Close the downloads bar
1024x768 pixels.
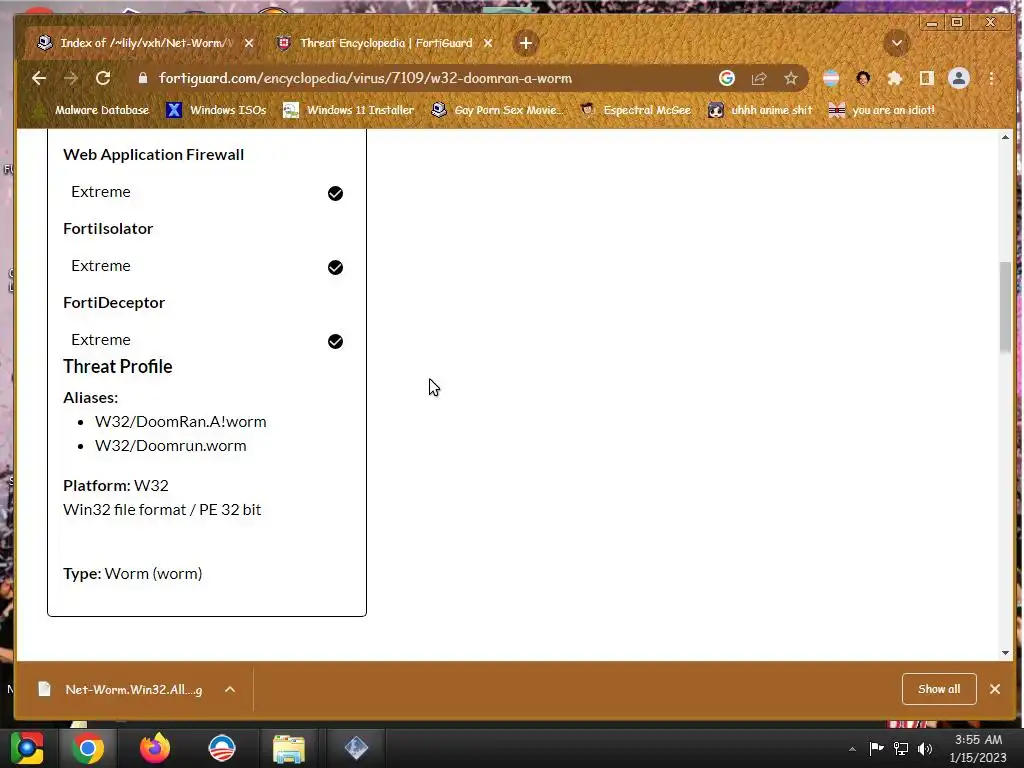[x=995, y=689]
